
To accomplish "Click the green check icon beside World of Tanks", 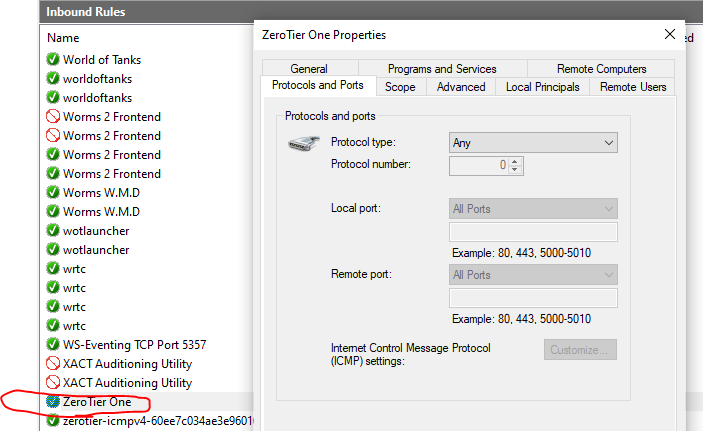I will coord(53,60).
